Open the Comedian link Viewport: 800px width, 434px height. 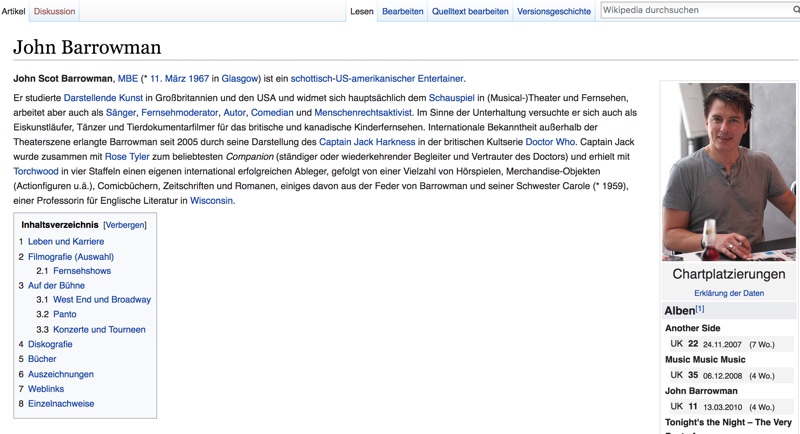(272, 113)
